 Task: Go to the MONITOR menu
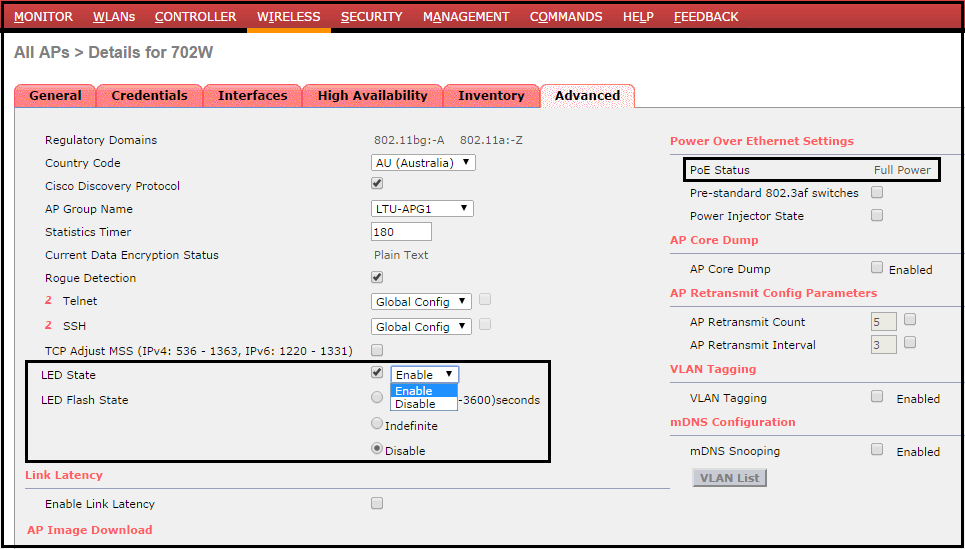[43, 17]
